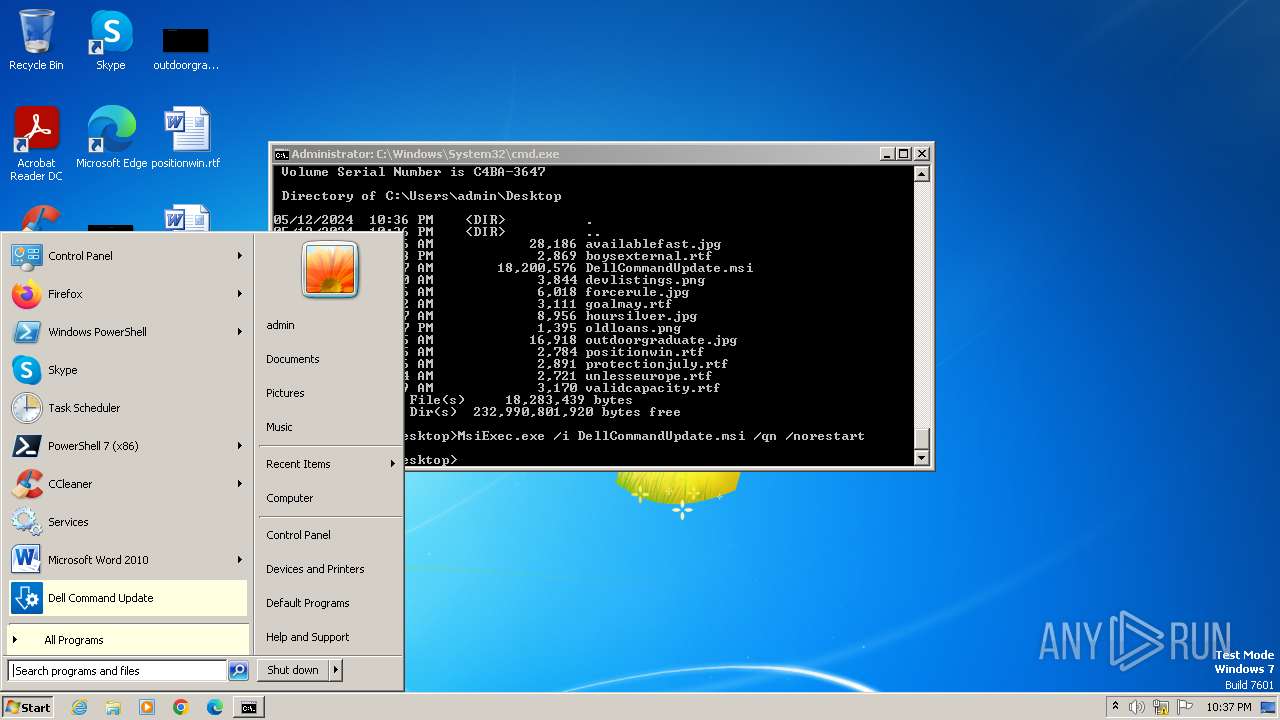Click the Task Scheduler icon in Start menu
Image resolution: width=1280 pixels, height=720 pixels.
point(26,408)
